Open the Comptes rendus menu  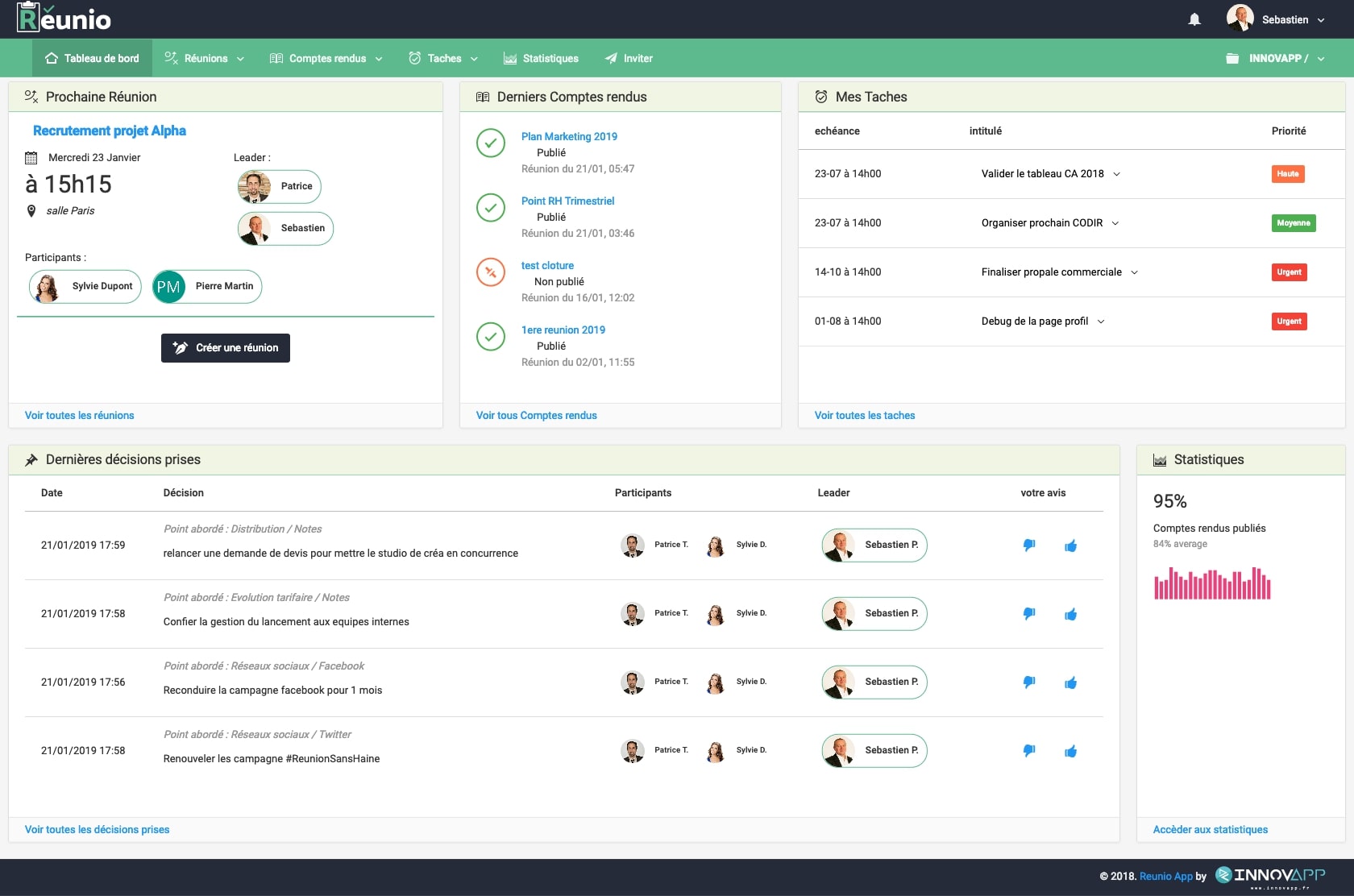[x=326, y=59]
